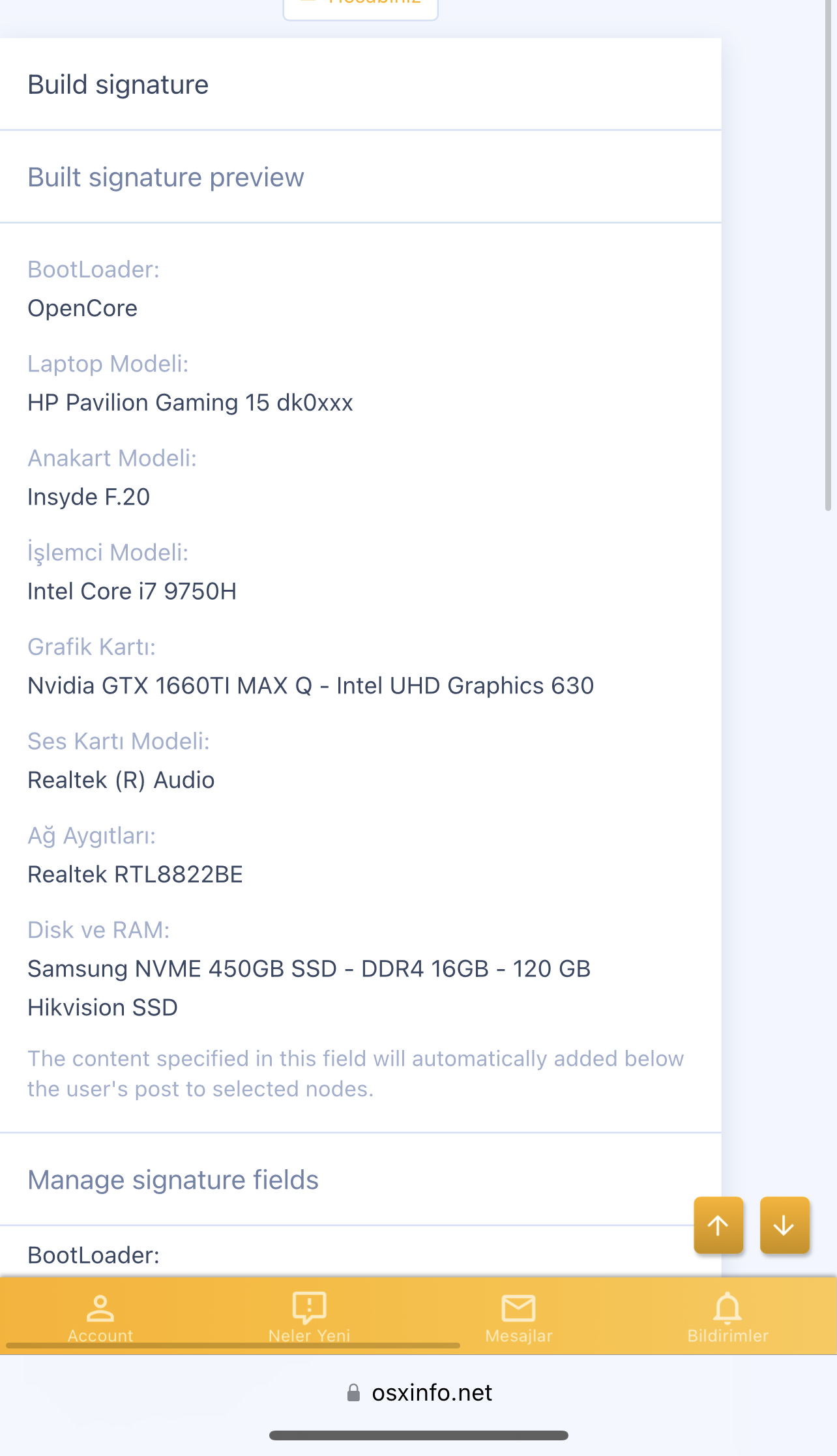Click the Build signature heading
The image size is (837, 1456).
tap(117, 84)
